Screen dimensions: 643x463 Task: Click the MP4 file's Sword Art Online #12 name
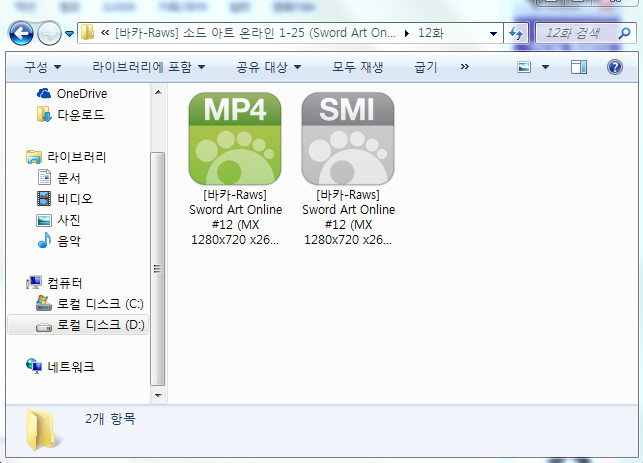235,217
